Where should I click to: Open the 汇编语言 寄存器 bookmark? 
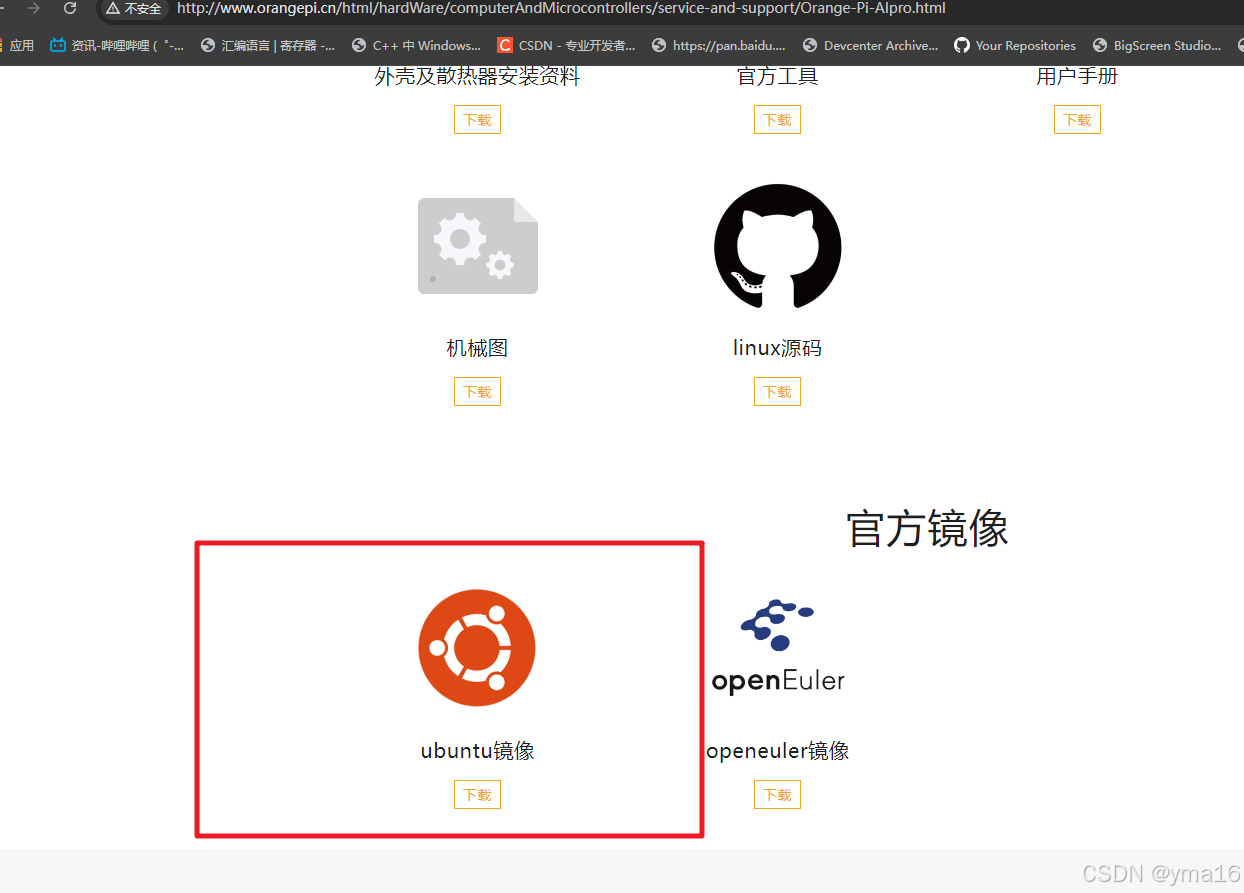[x=268, y=45]
